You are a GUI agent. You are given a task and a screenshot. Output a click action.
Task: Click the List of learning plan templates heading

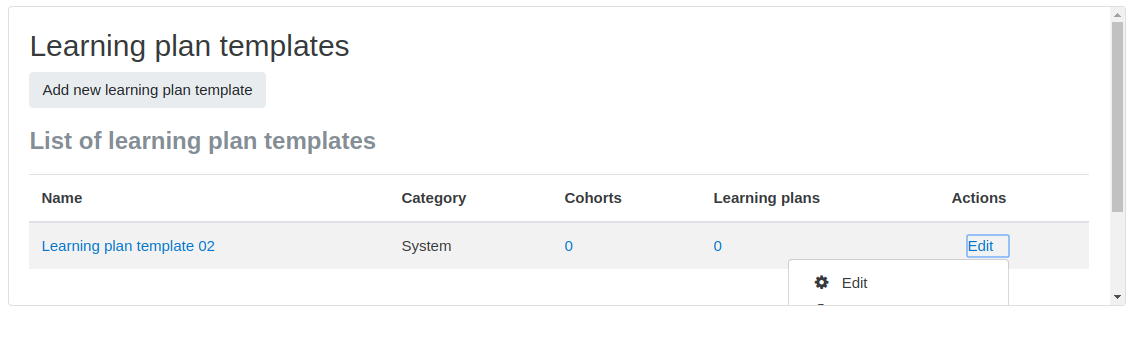(202, 140)
